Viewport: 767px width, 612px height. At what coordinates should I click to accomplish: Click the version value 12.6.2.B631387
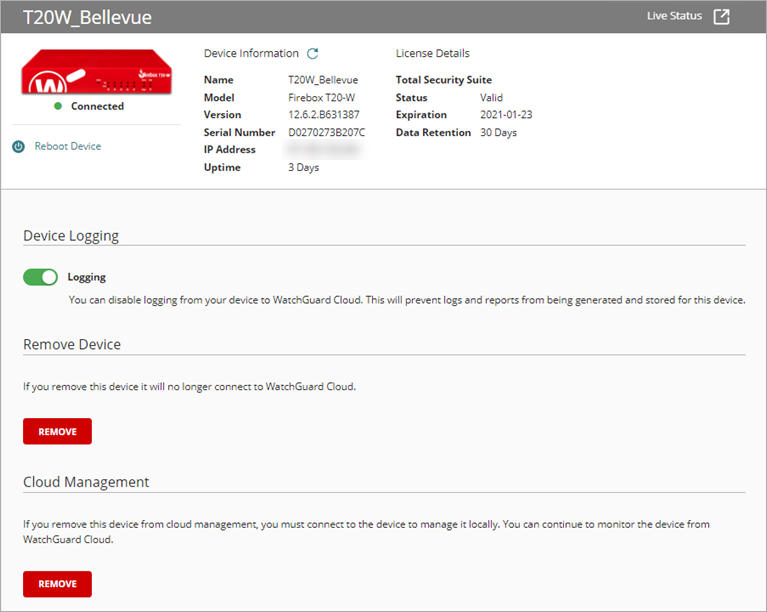click(x=325, y=115)
